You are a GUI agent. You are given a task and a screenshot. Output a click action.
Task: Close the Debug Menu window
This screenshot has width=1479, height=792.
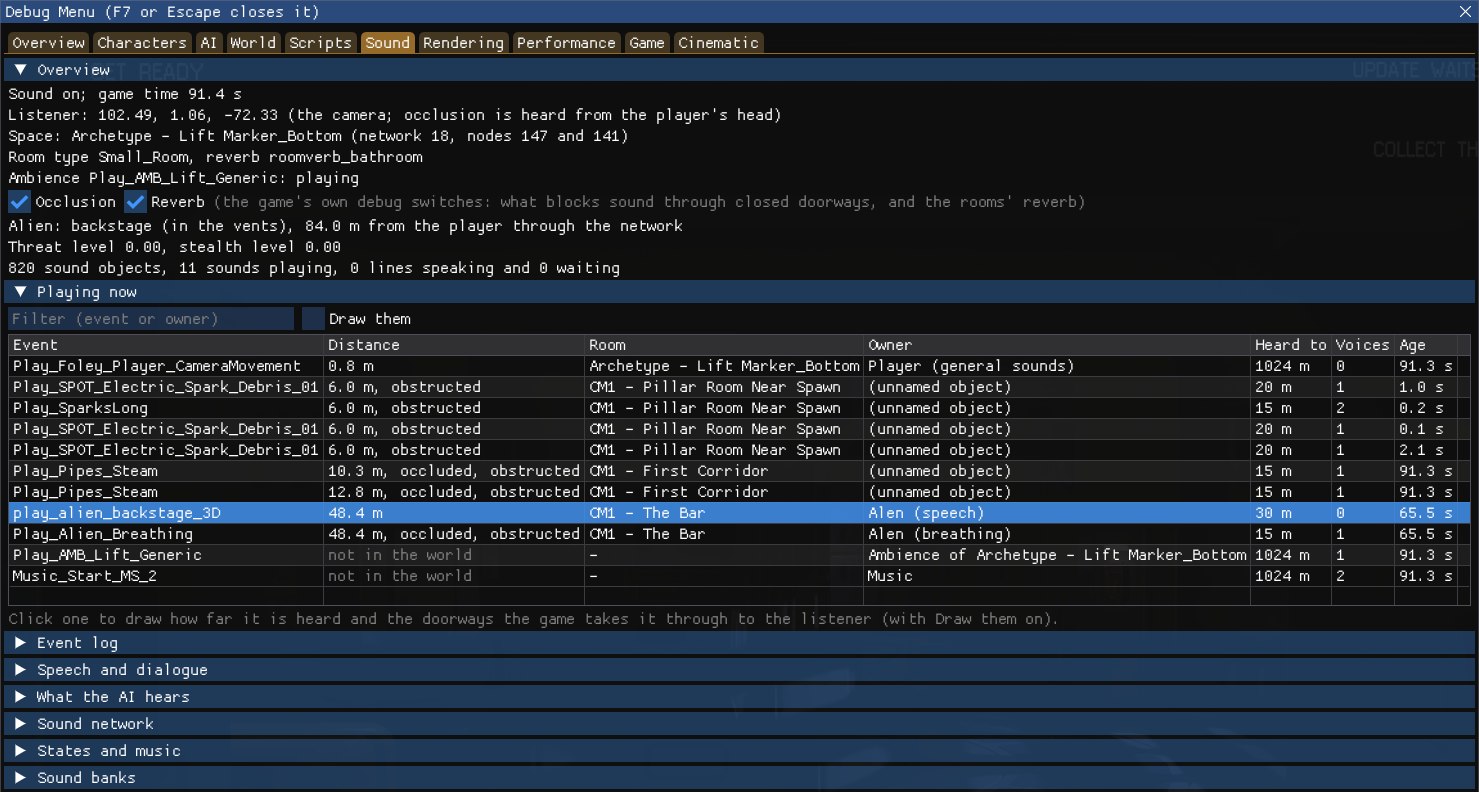1465,12
